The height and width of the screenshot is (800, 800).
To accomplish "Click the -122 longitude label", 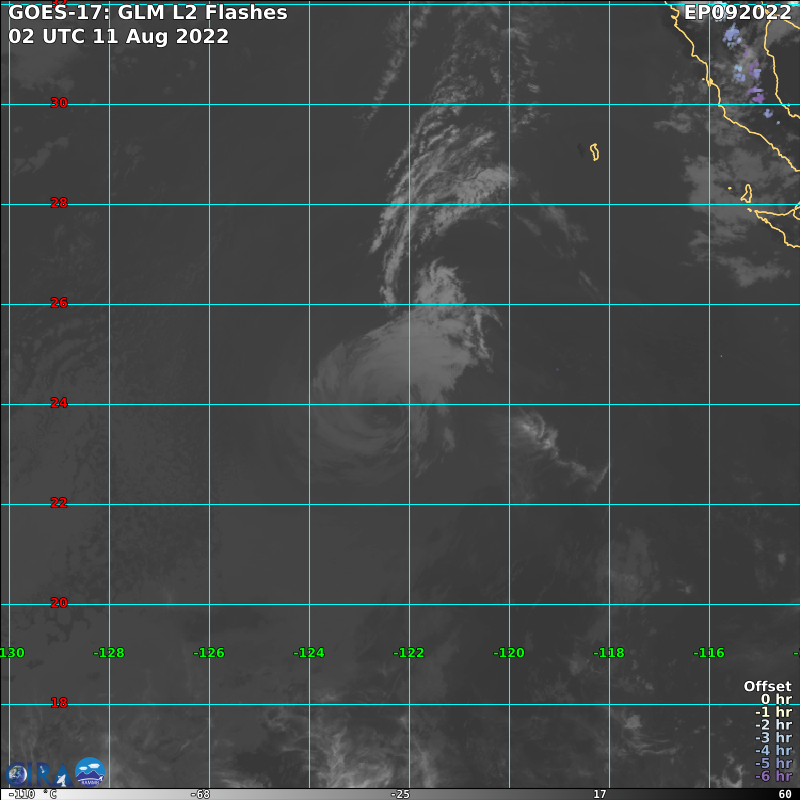I will pos(409,653).
